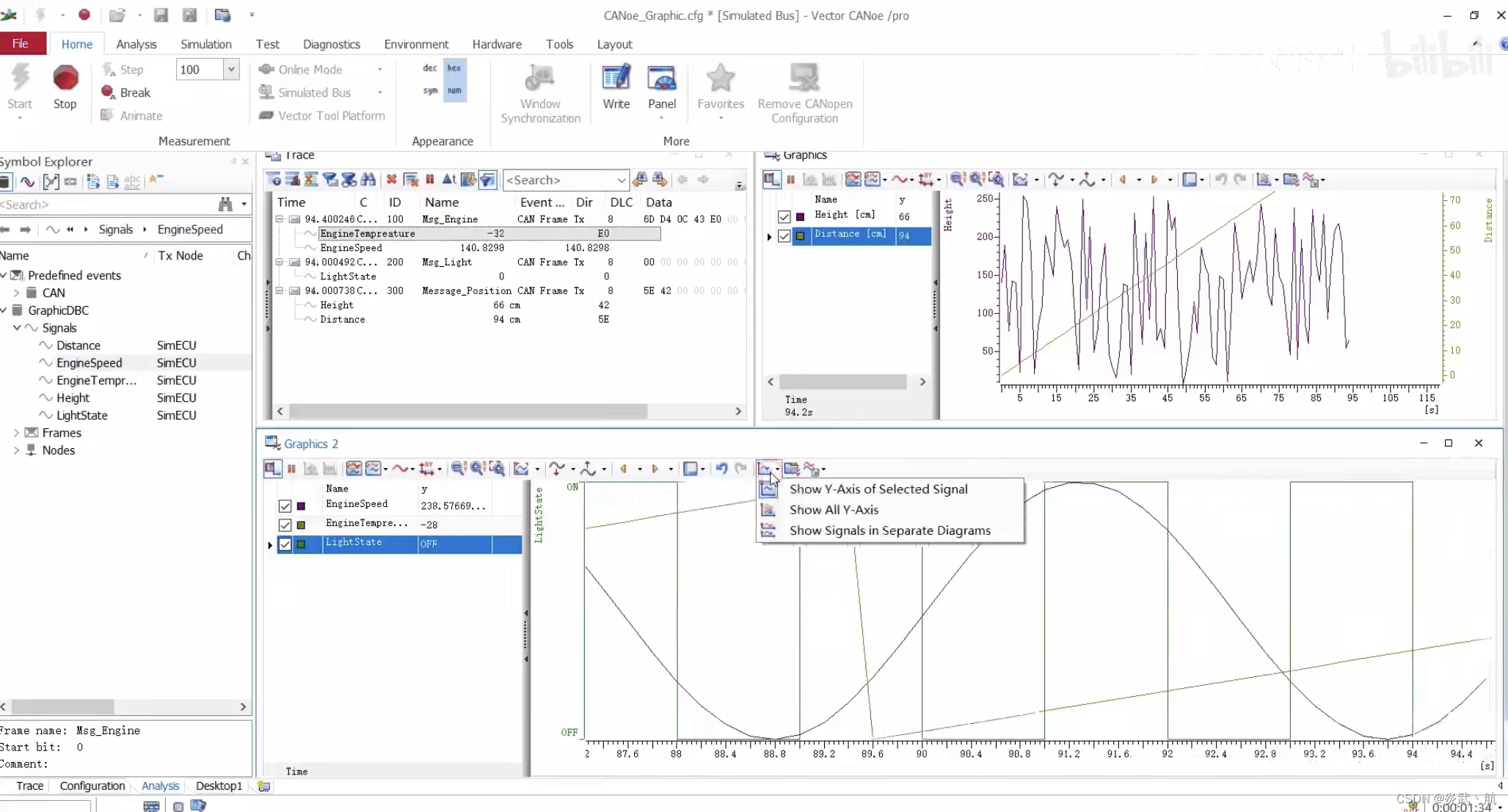Click the pause icon in Trace toolbar
The width and height of the screenshot is (1508, 812).
[x=430, y=180]
